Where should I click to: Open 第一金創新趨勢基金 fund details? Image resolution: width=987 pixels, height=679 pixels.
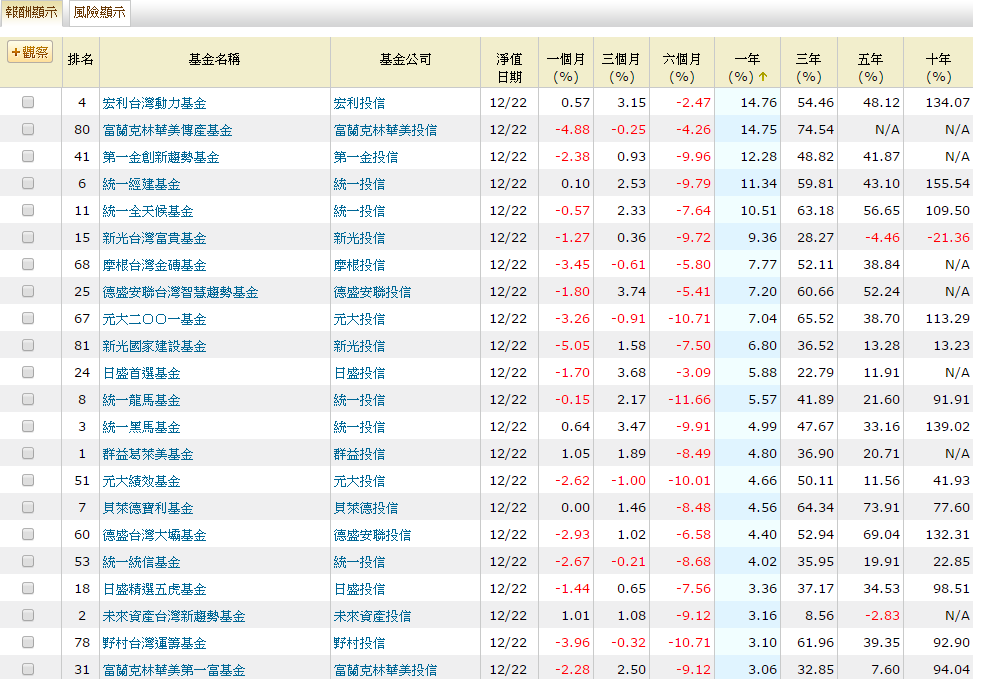coord(161,157)
